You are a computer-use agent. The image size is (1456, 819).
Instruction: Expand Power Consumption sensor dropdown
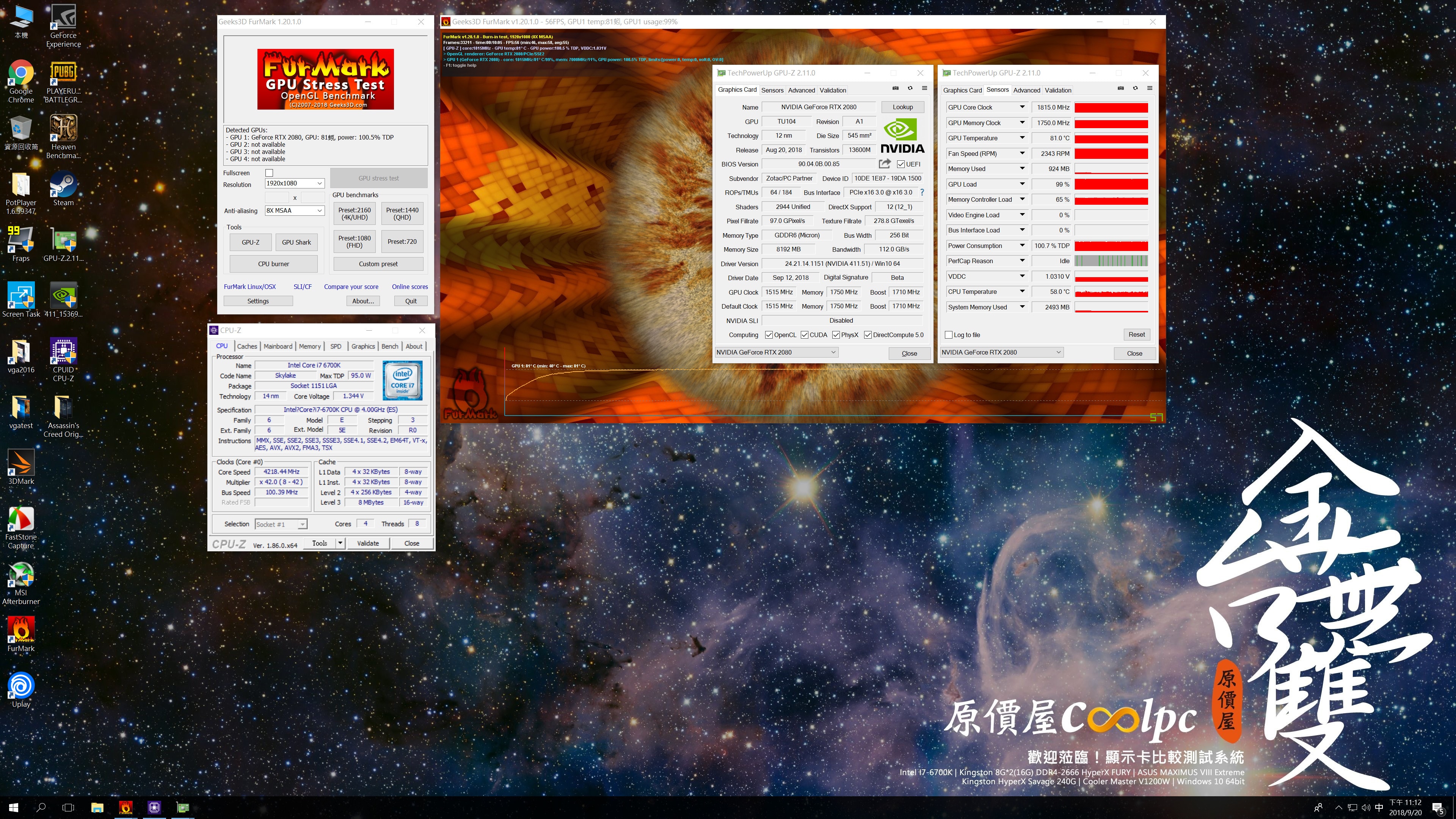pos(1022,245)
